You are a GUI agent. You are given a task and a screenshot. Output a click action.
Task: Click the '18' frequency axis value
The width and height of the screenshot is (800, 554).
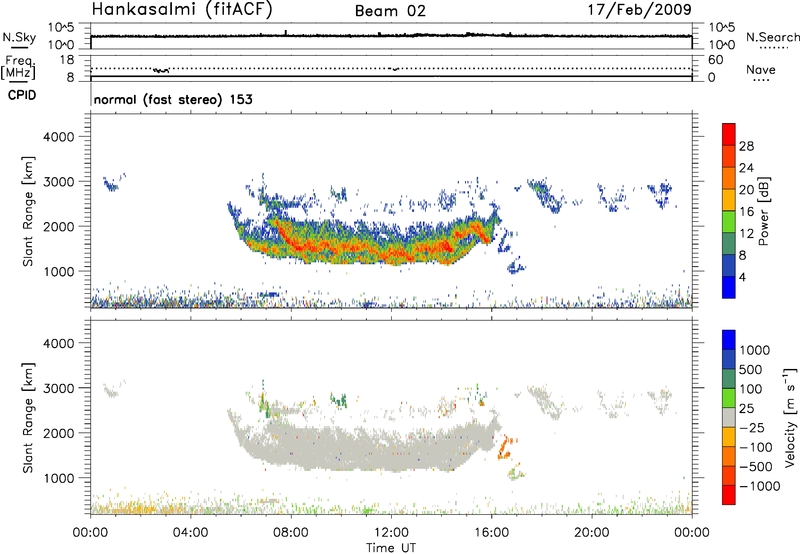[67, 60]
